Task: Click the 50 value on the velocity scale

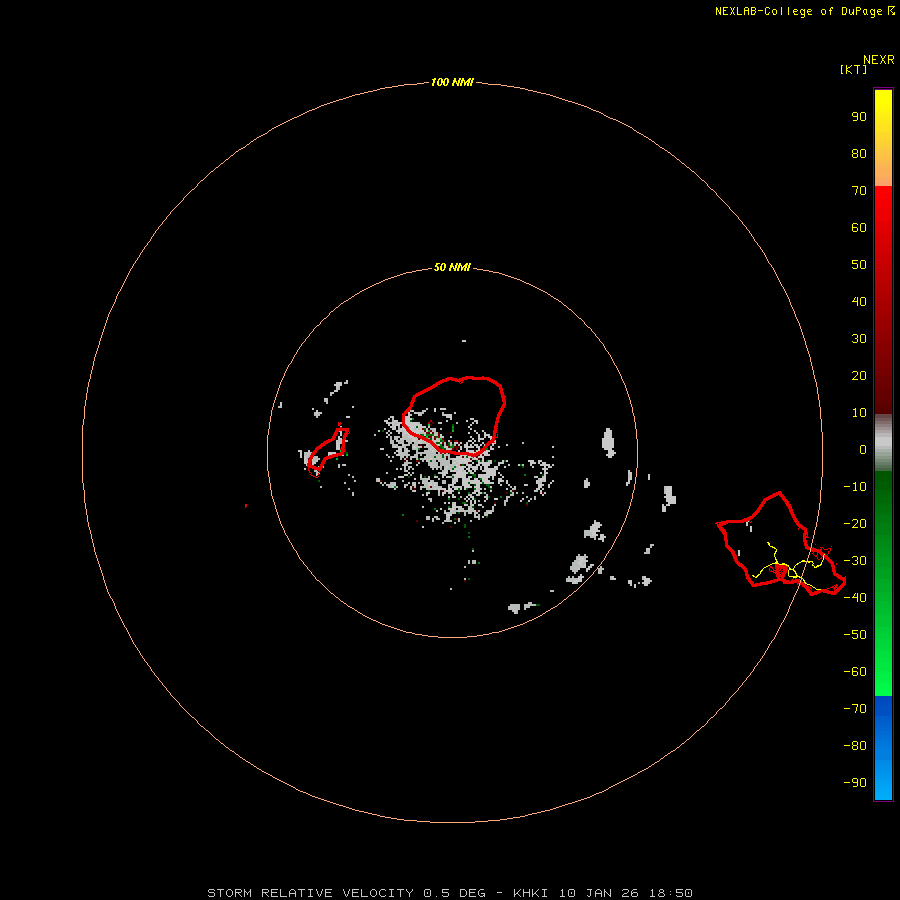Action: (859, 265)
